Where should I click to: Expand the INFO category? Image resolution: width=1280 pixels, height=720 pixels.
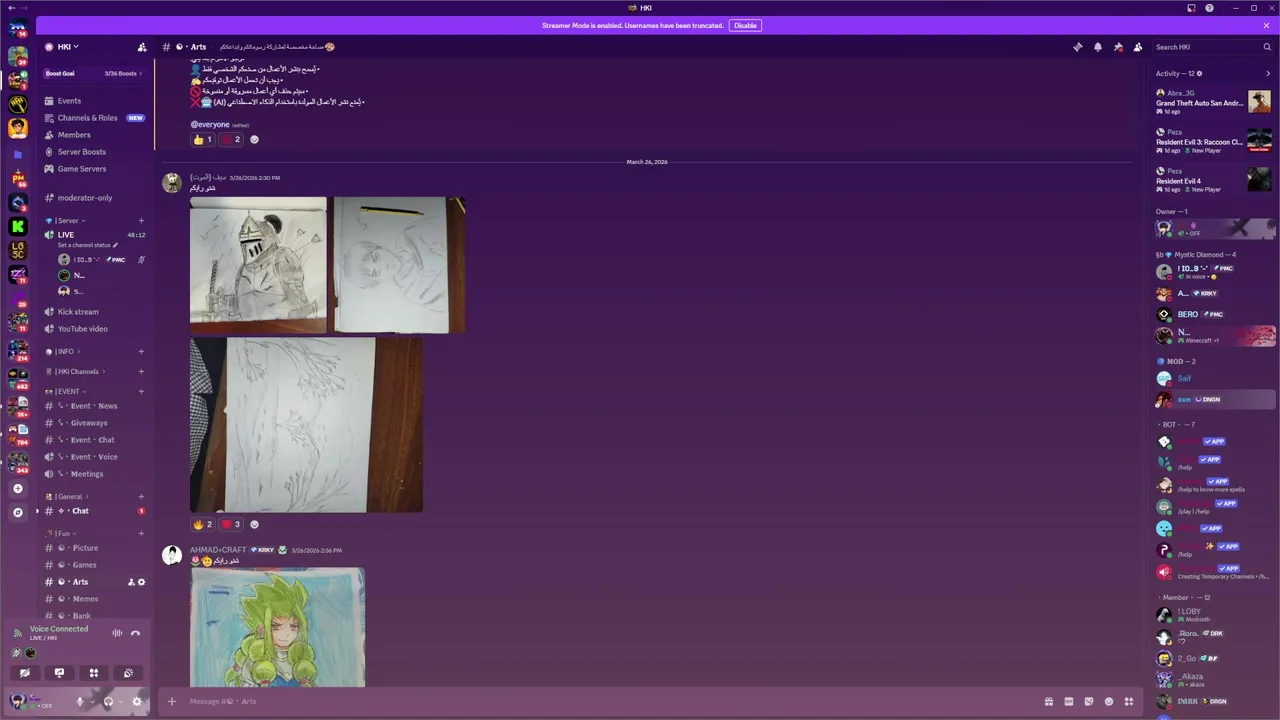tap(63, 352)
